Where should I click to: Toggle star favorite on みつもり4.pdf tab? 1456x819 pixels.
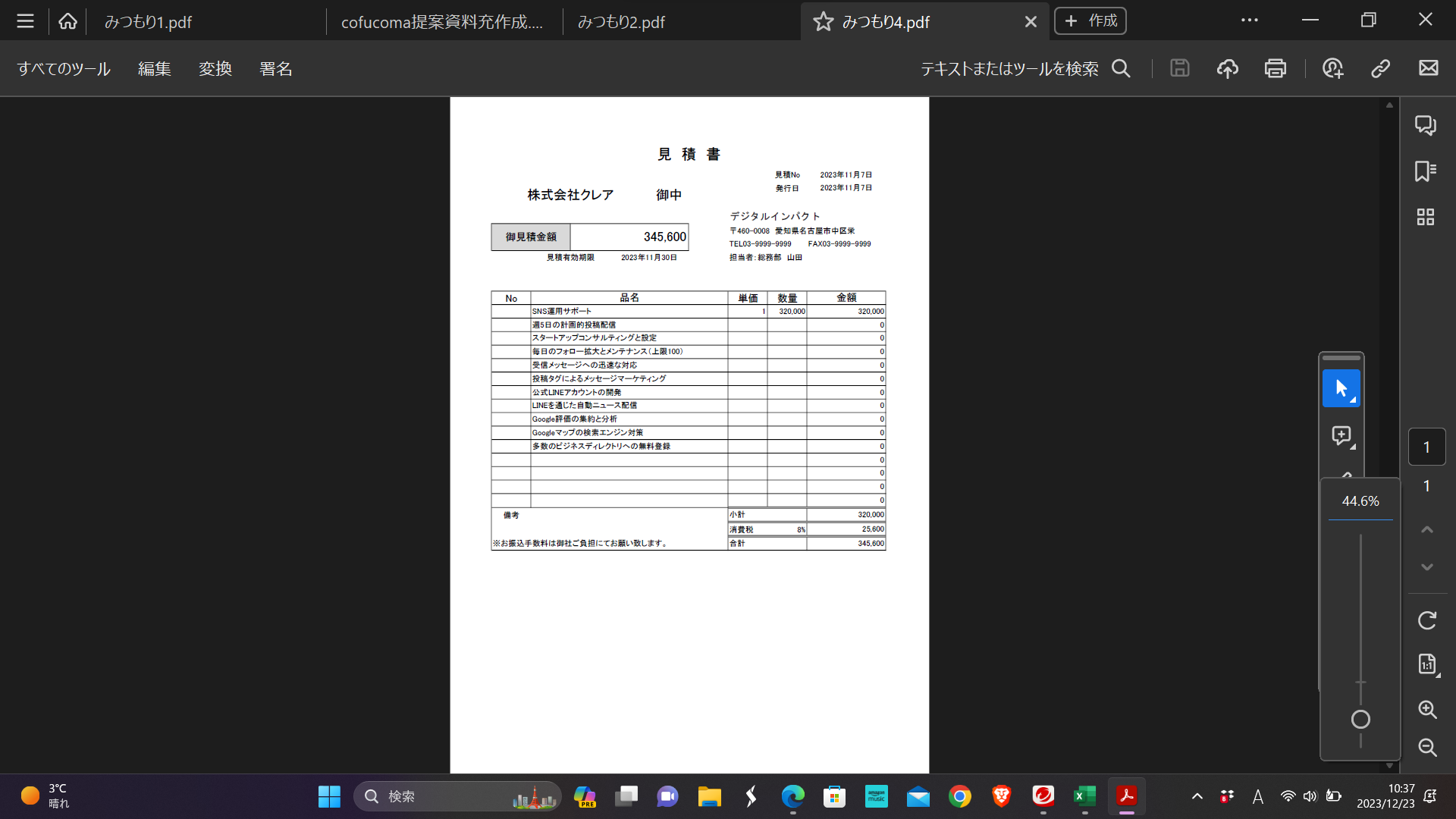pos(823,21)
